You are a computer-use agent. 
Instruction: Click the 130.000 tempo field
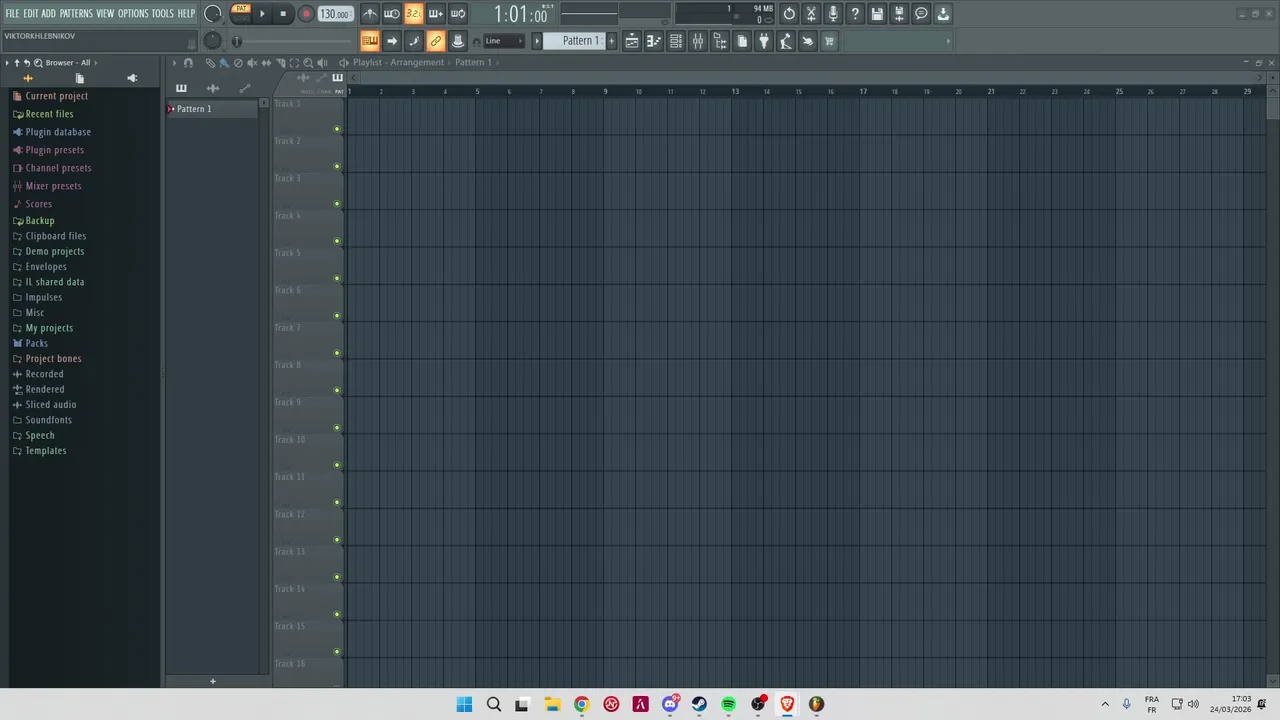(x=335, y=14)
